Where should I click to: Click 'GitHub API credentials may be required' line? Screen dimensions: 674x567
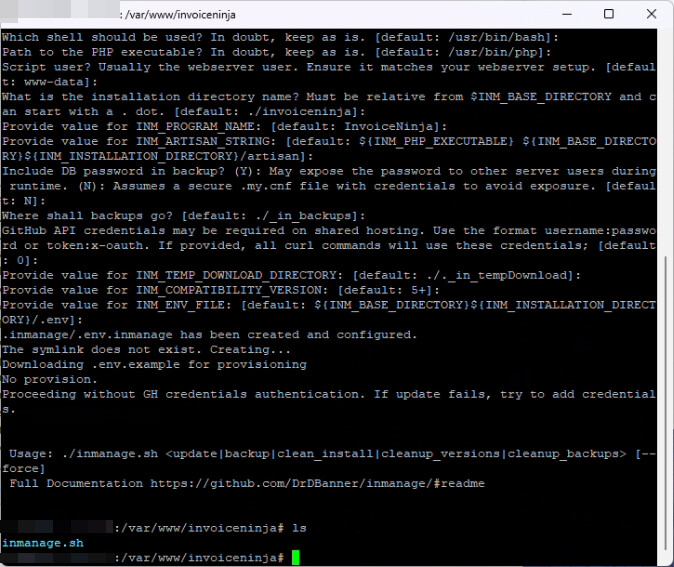pos(329,245)
